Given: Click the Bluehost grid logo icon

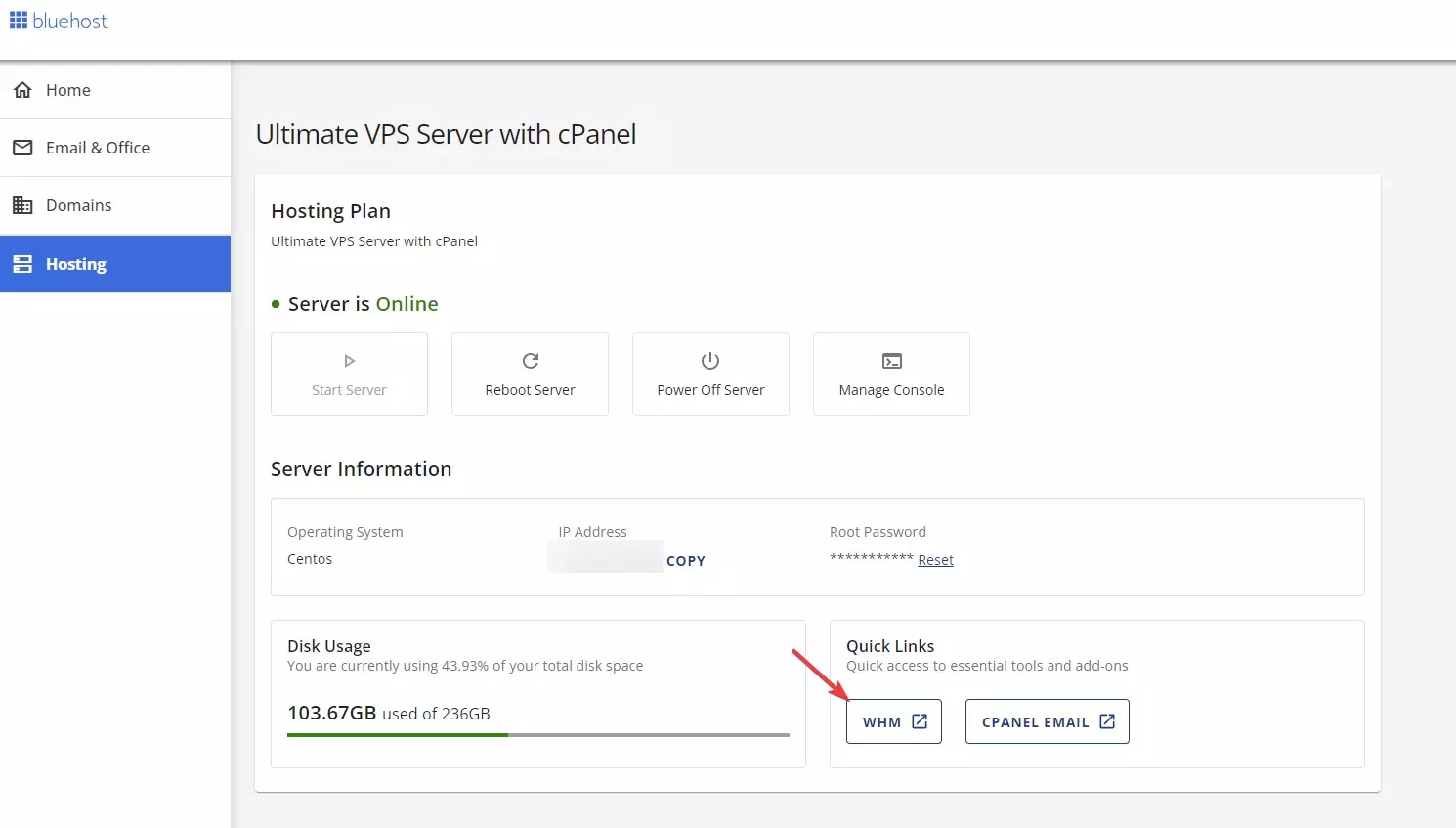Looking at the screenshot, I should (x=19, y=21).
